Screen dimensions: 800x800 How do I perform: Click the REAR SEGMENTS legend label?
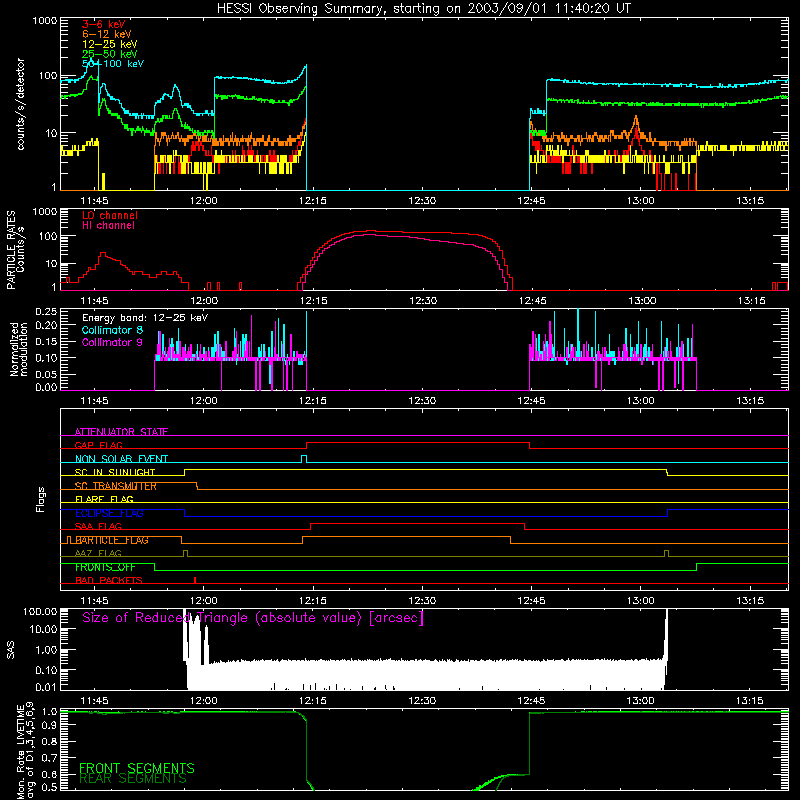(133, 779)
